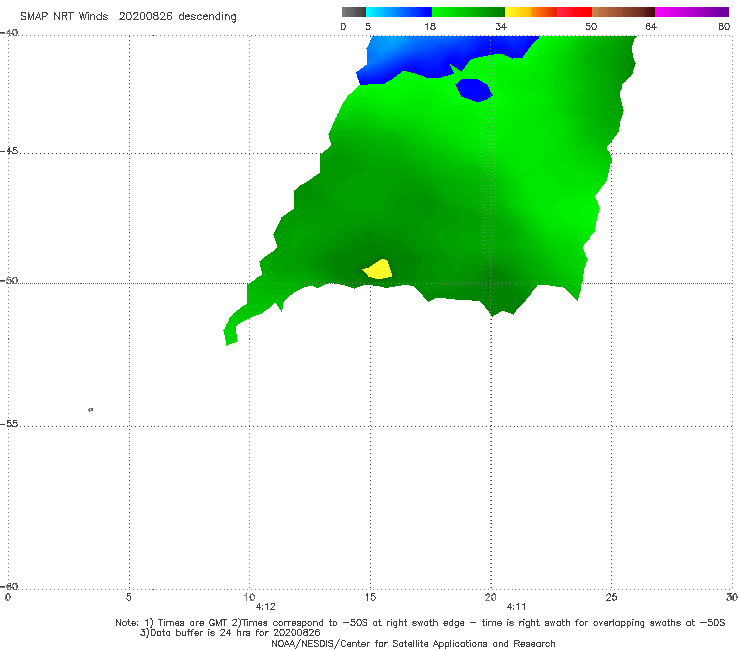Click the swath time label "4:12"
Viewport: 740px width, 650px height.
pyautogui.click(x=265, y=607)
